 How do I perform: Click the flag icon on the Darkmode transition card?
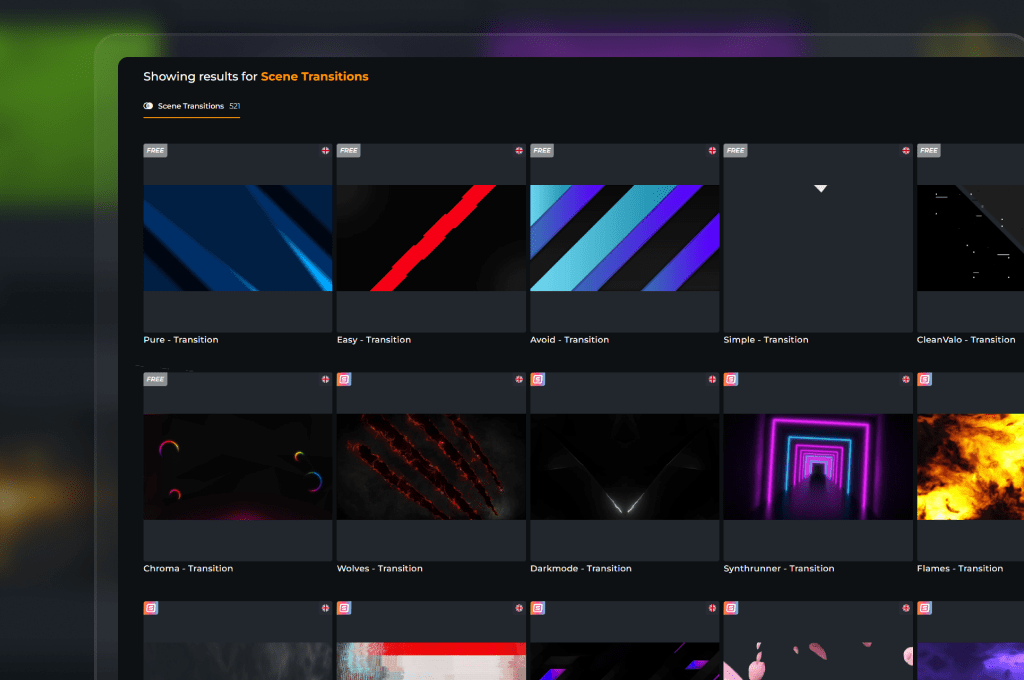(712, 380)
